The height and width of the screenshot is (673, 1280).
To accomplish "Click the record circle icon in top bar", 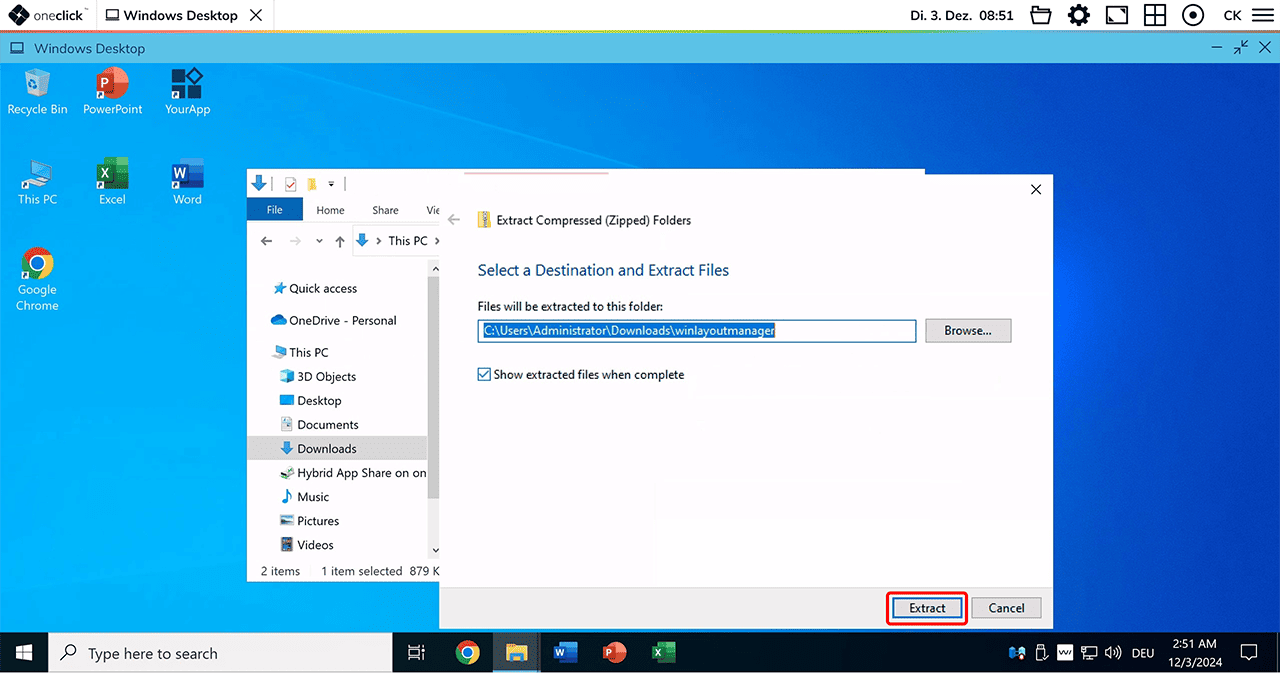I will (1192, 15).
